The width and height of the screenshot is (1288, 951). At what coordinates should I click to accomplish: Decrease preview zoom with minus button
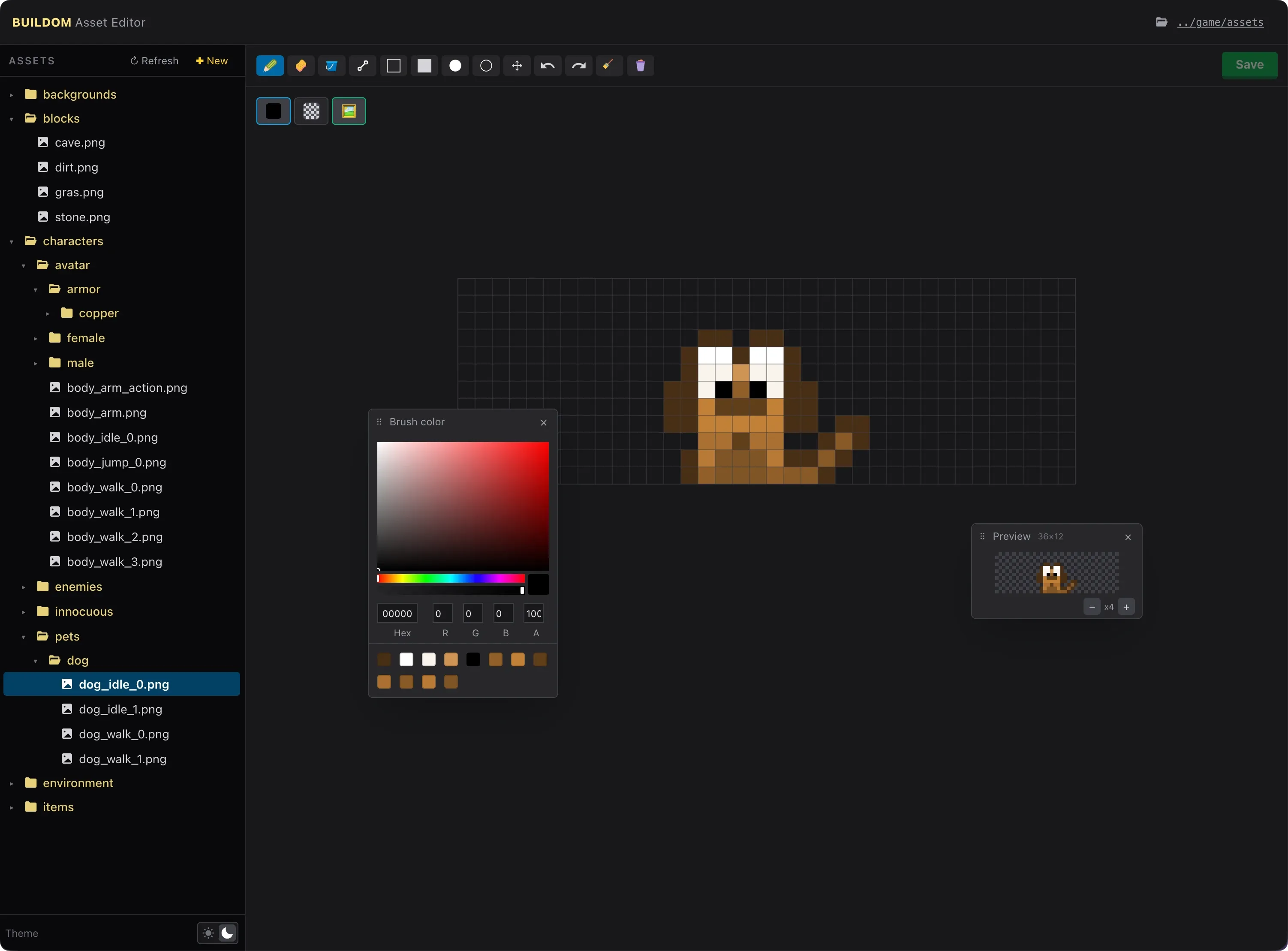[1092, 607]
